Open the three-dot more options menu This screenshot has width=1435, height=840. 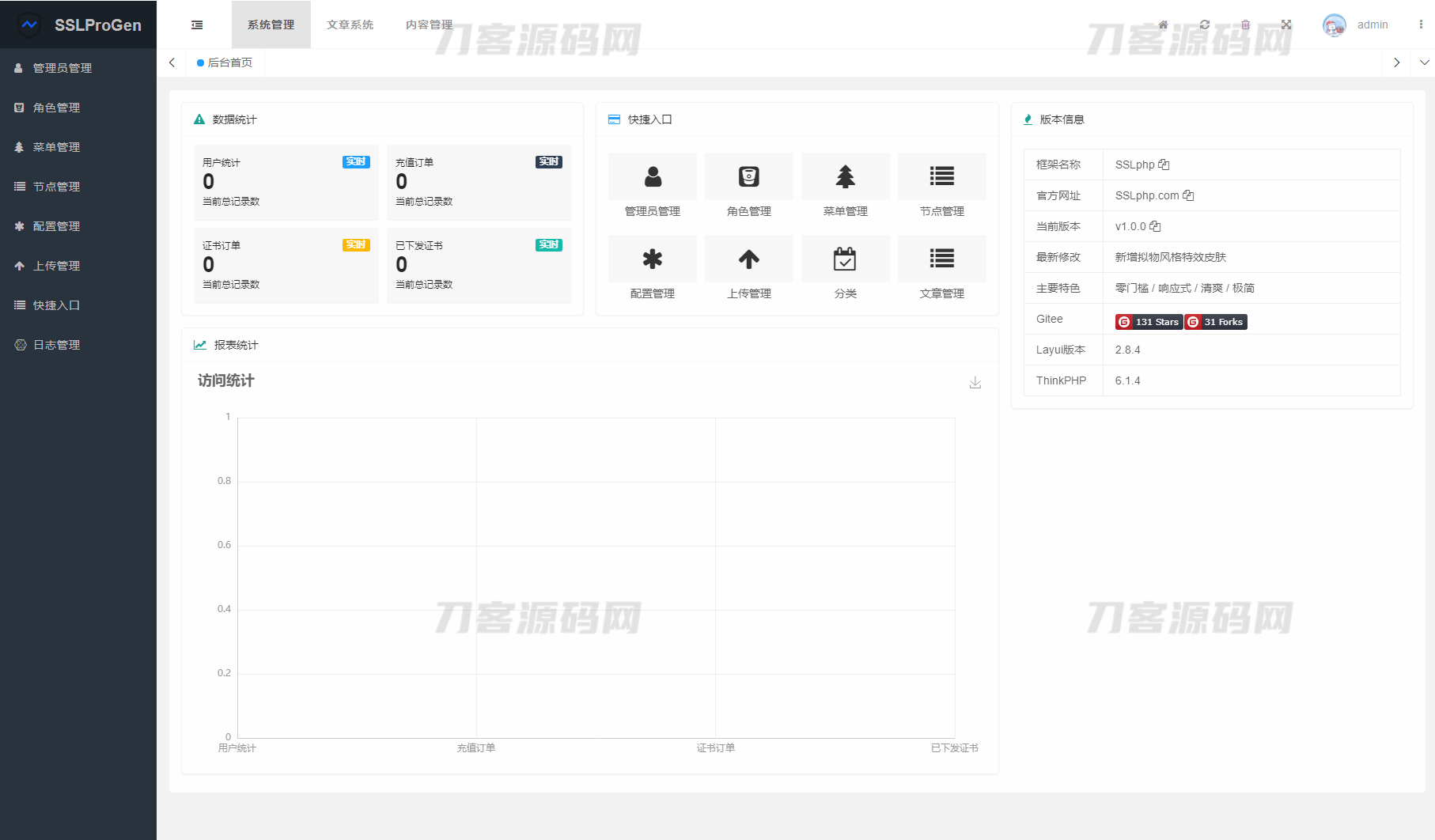point(1421,25)
